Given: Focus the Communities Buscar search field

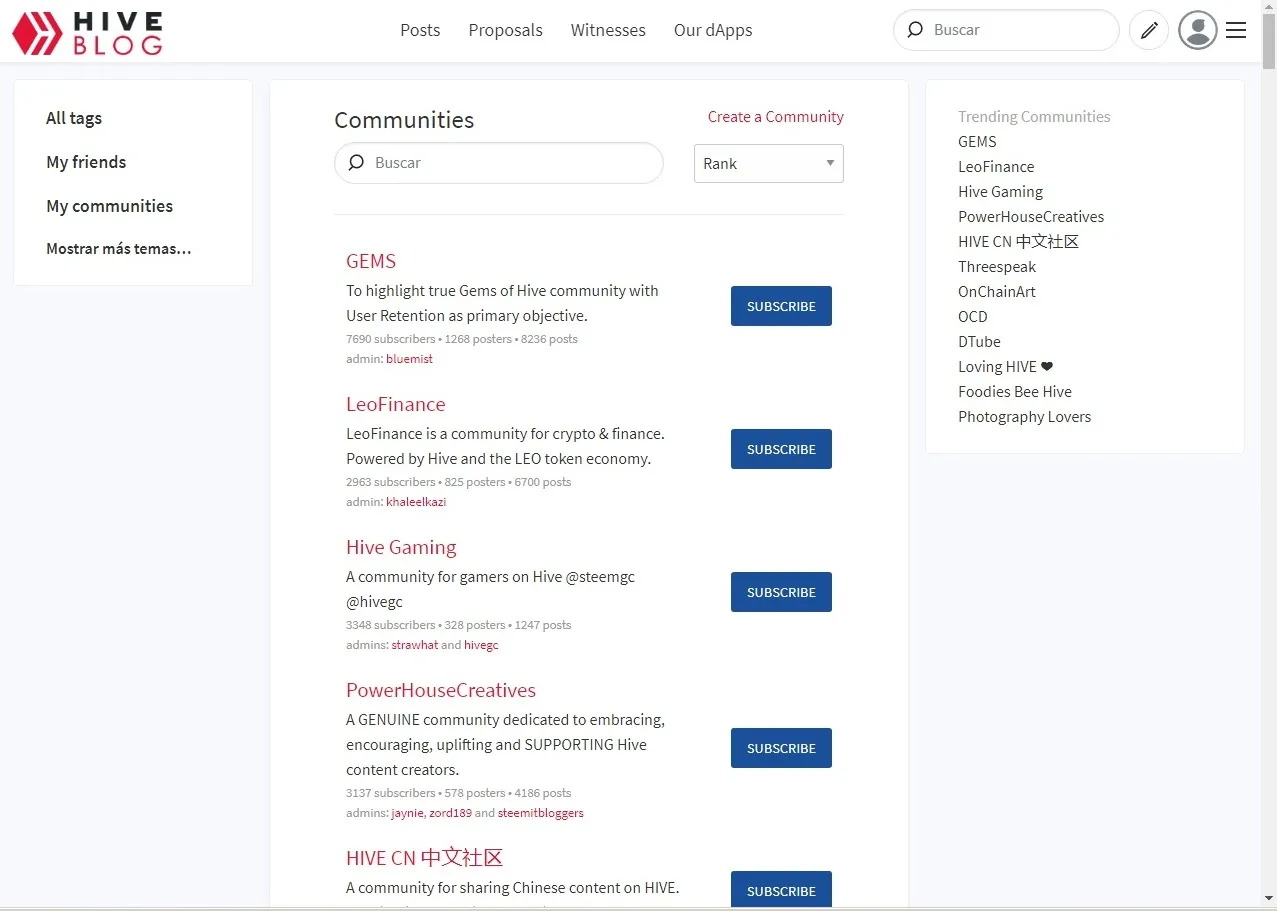Looking at the screenshot, I should click(x=499, y=163).
